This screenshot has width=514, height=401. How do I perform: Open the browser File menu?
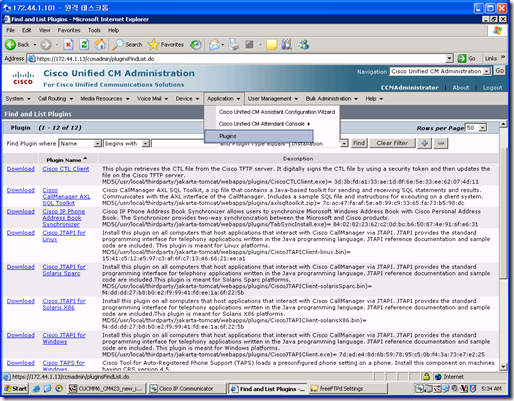coord(10,30)
